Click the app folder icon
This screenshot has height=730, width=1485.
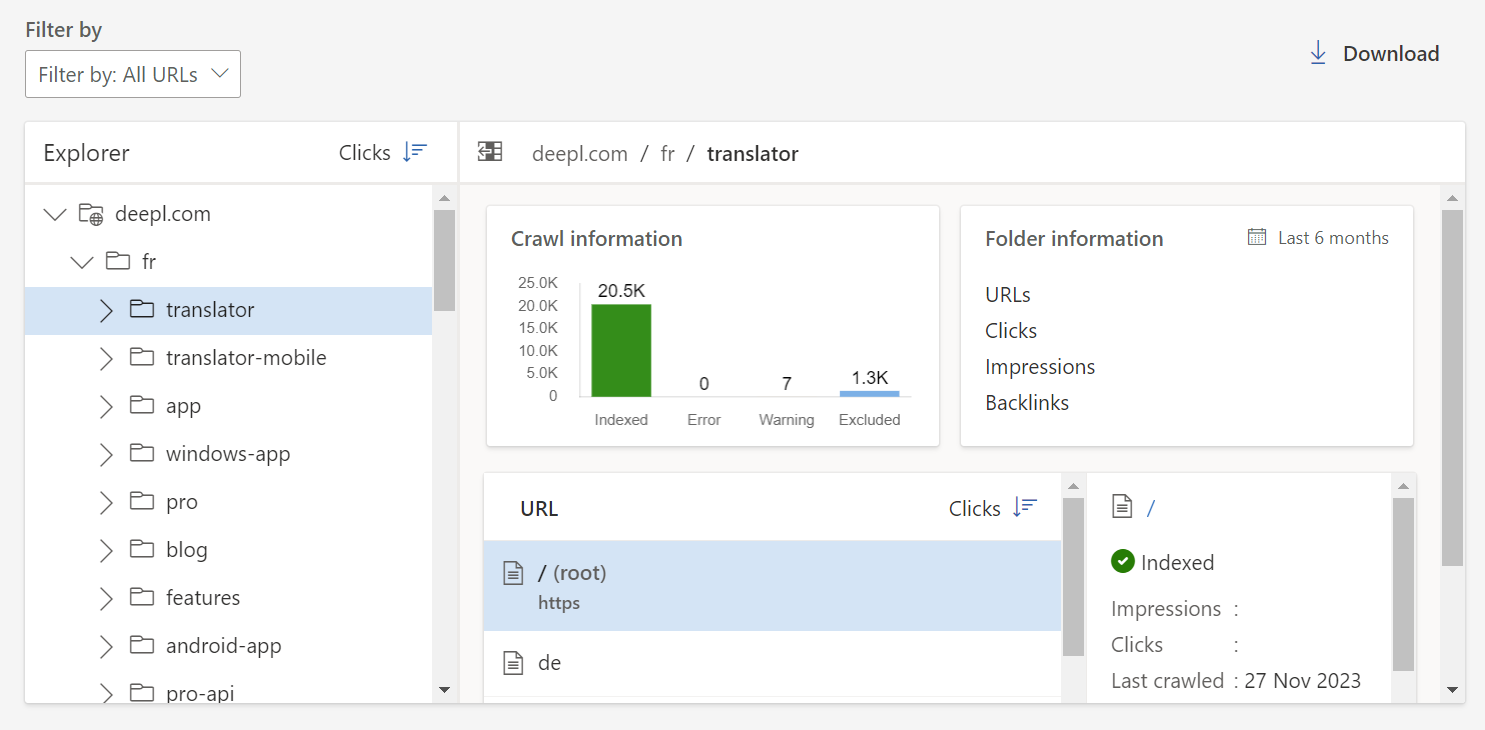coord(142,405)
